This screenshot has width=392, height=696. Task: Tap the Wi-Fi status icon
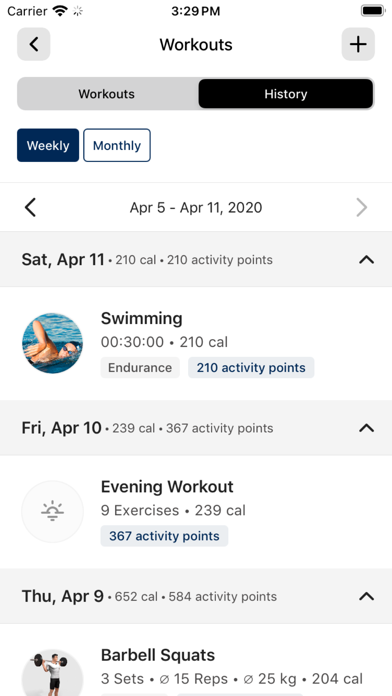click(59, 11)
